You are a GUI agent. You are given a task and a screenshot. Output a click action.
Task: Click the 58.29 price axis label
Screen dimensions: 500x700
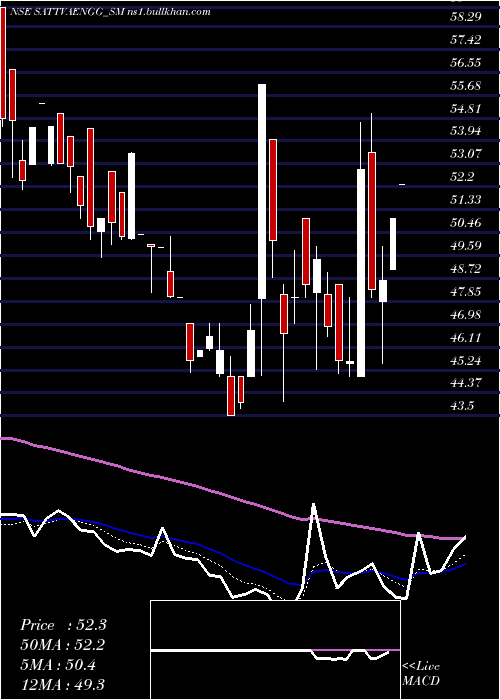[x=466, y=17]
